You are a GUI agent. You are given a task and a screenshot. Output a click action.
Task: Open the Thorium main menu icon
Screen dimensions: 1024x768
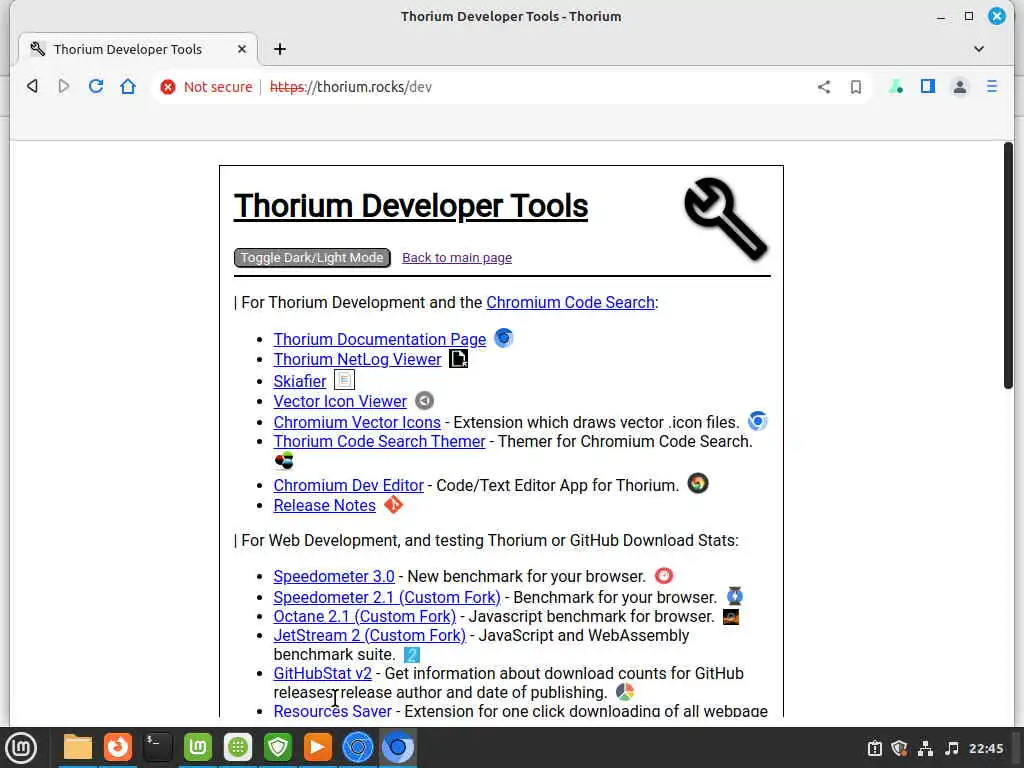point(991,86)
